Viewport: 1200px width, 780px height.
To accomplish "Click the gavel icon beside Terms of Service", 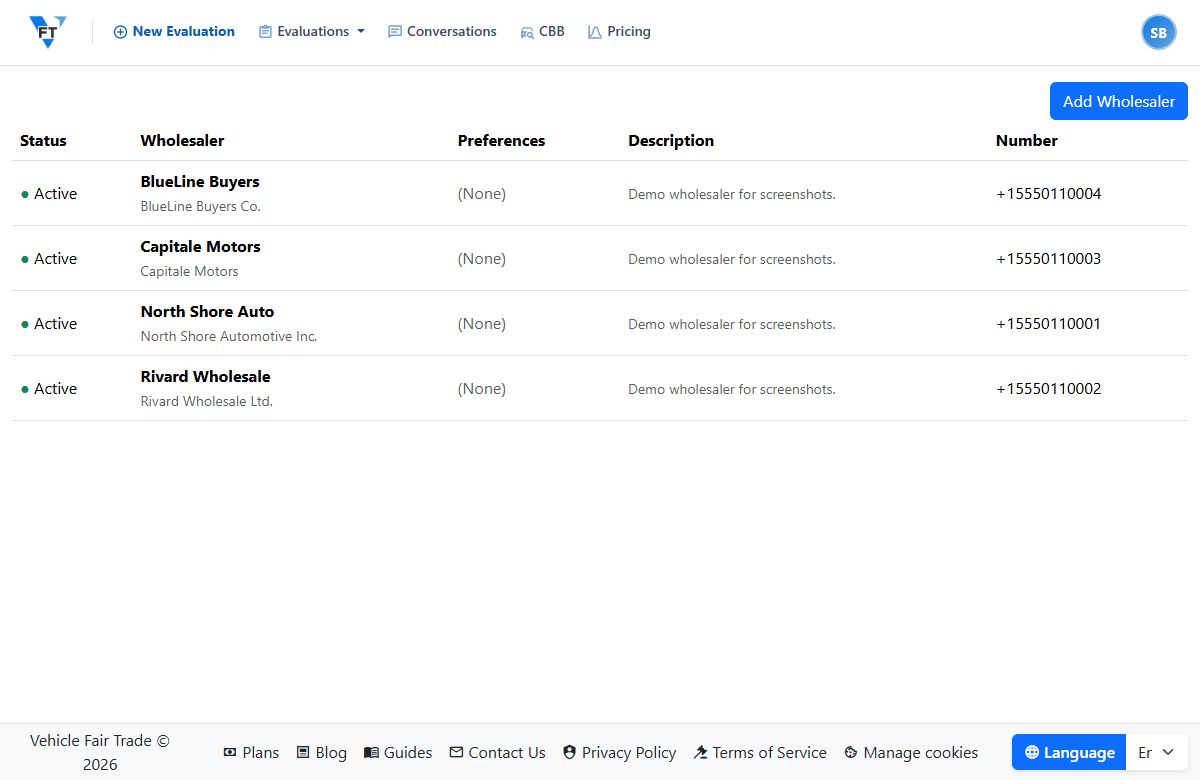I will pos(700,752).
